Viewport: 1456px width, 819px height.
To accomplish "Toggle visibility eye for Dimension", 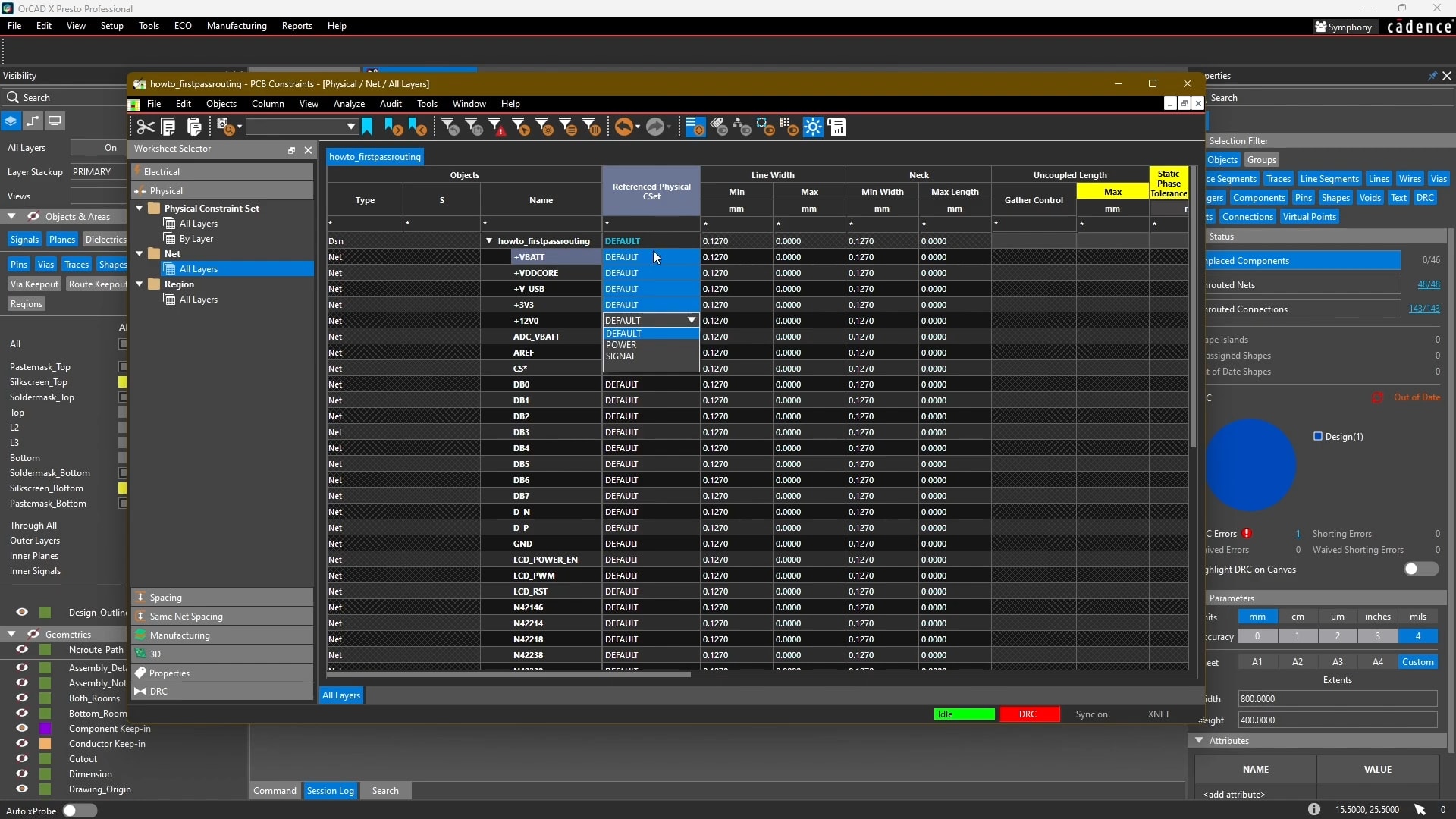I will coord(22,774).
